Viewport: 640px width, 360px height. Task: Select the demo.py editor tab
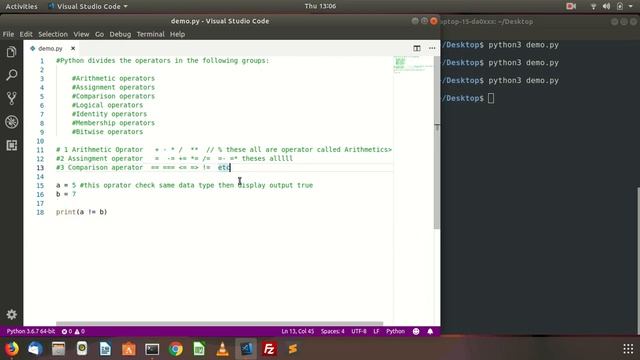click(51, 48)
